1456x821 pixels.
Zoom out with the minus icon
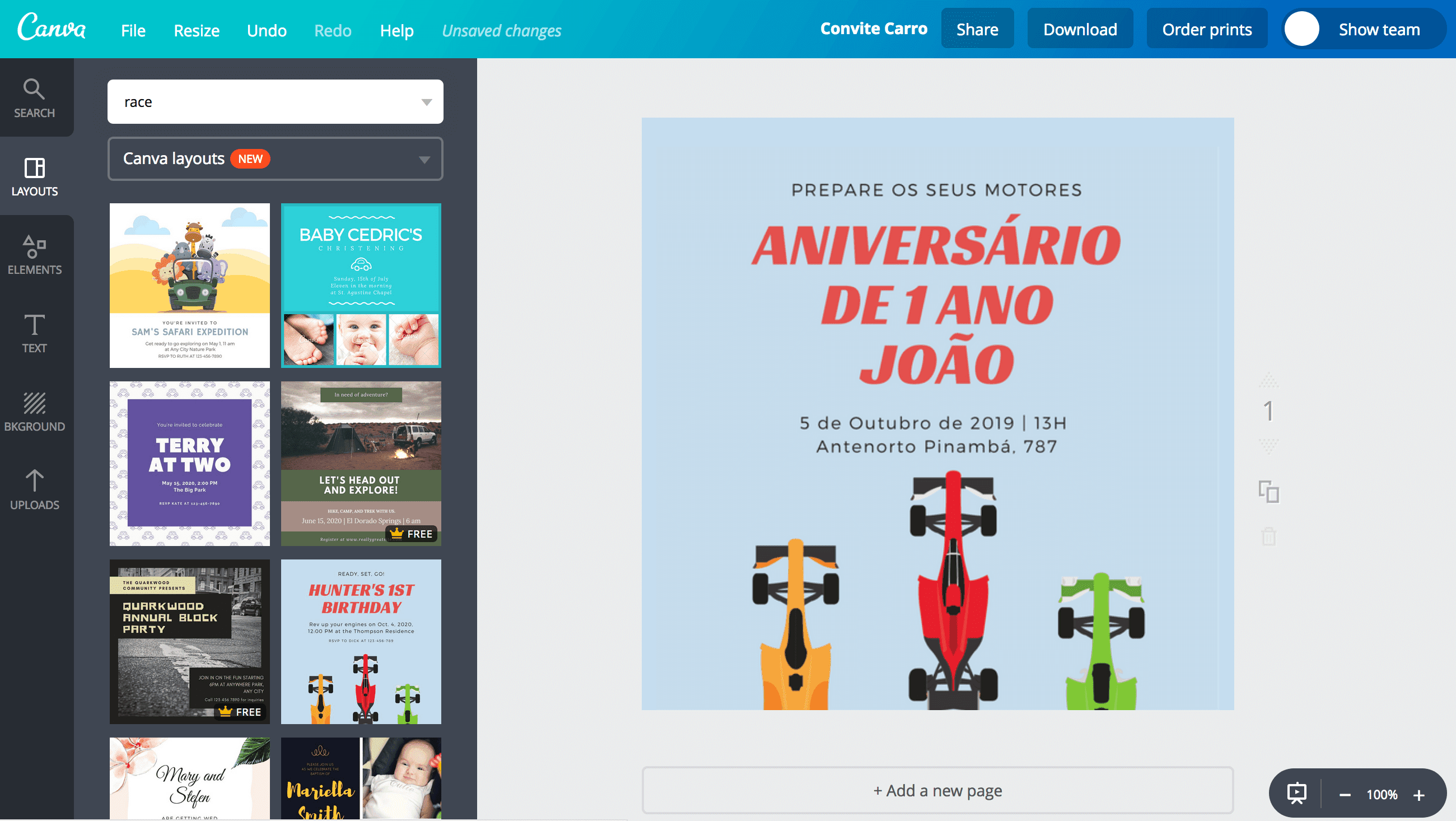tap(1345, 795)
